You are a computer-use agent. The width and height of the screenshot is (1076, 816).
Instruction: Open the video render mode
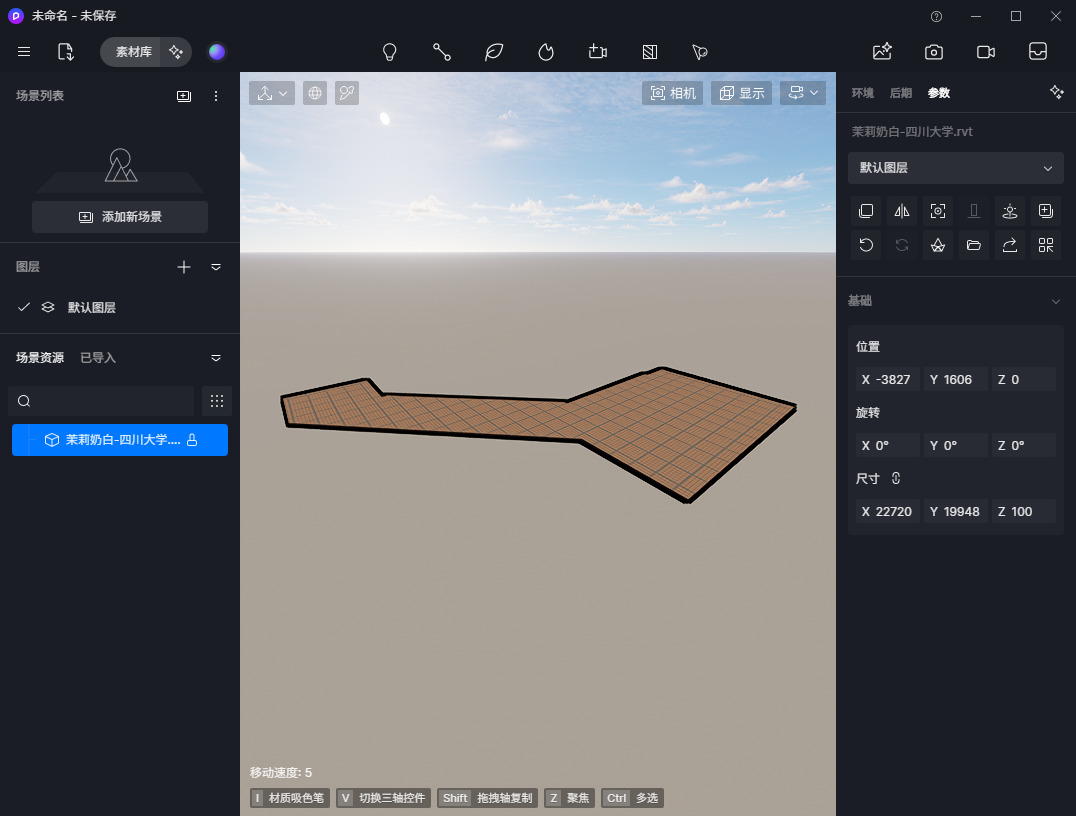point(985,52)
